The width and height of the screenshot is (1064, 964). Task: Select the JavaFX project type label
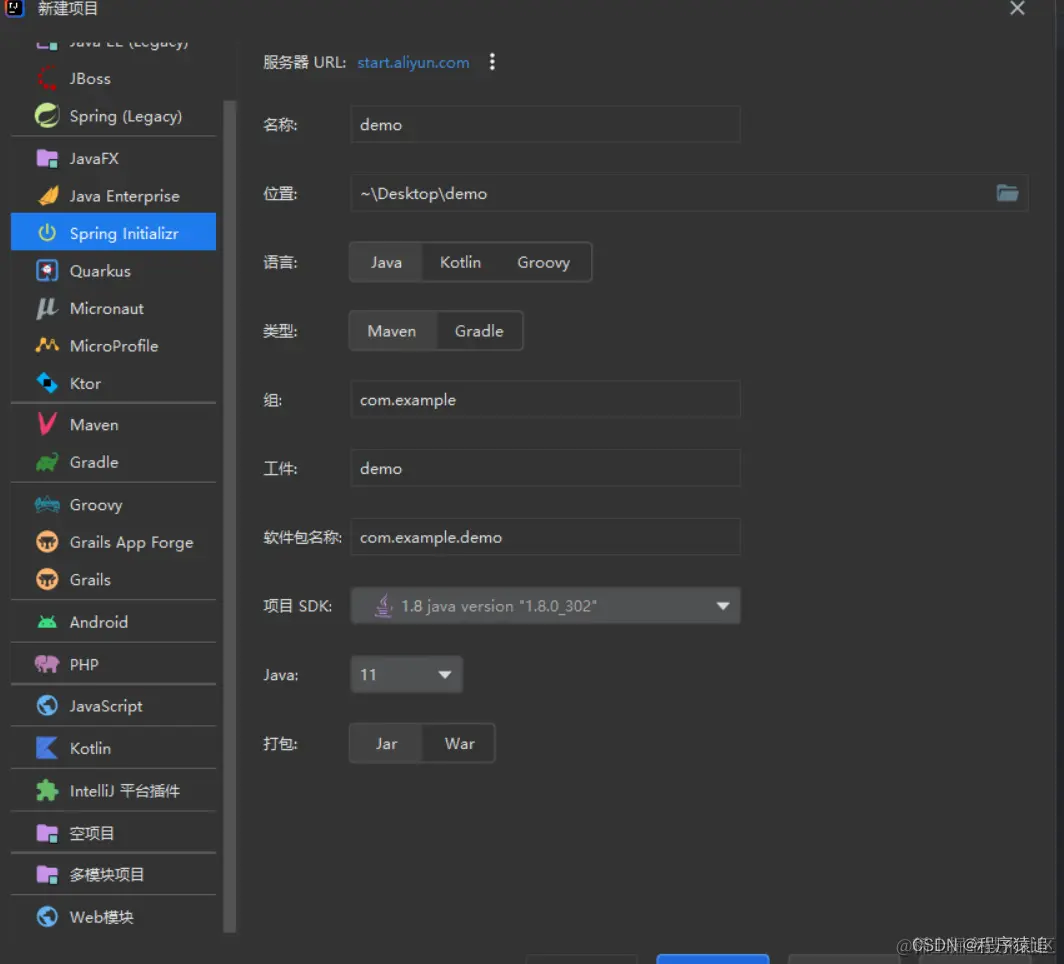pyautogui.click(x=94, y=159)
